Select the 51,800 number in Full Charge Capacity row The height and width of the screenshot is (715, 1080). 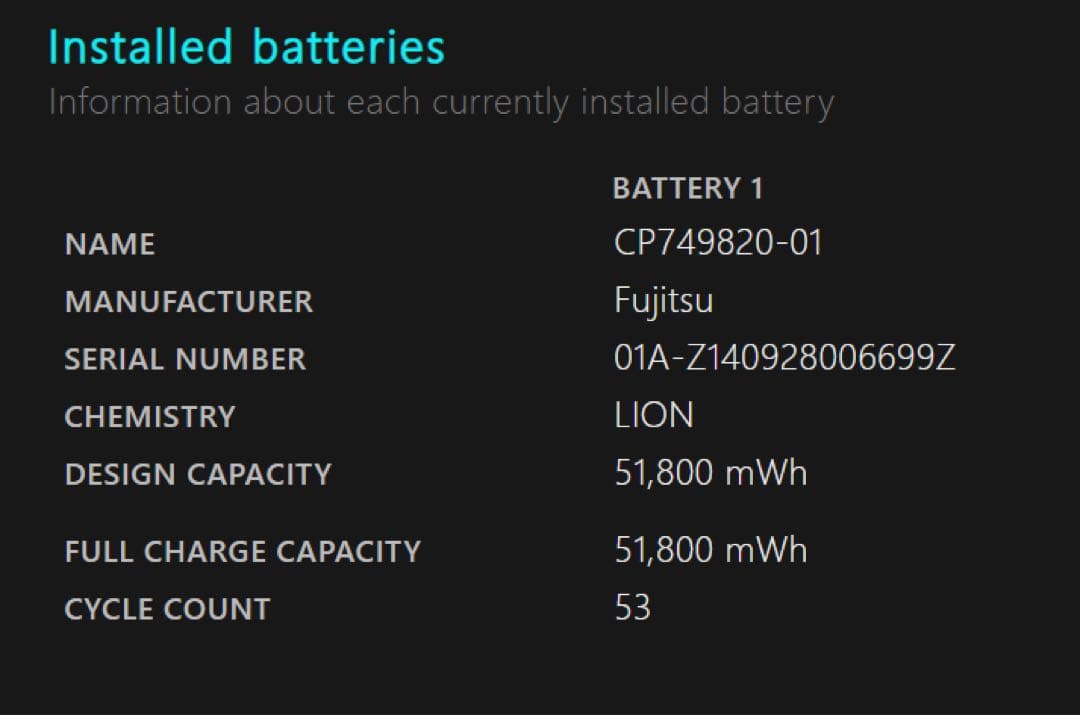coord(662,550)
